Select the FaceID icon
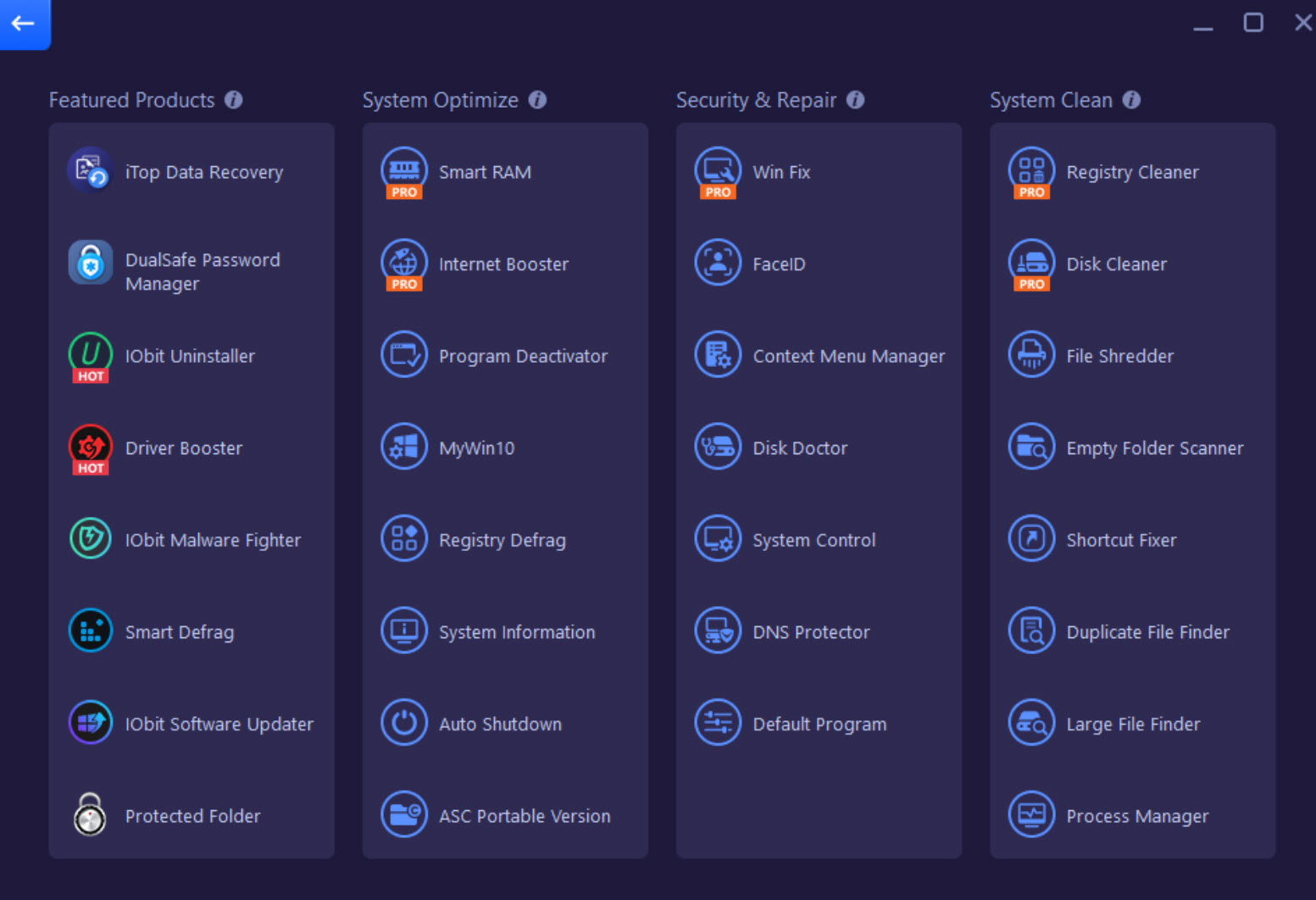Viewport: 1316px width, 900px height. coord(718,263)
